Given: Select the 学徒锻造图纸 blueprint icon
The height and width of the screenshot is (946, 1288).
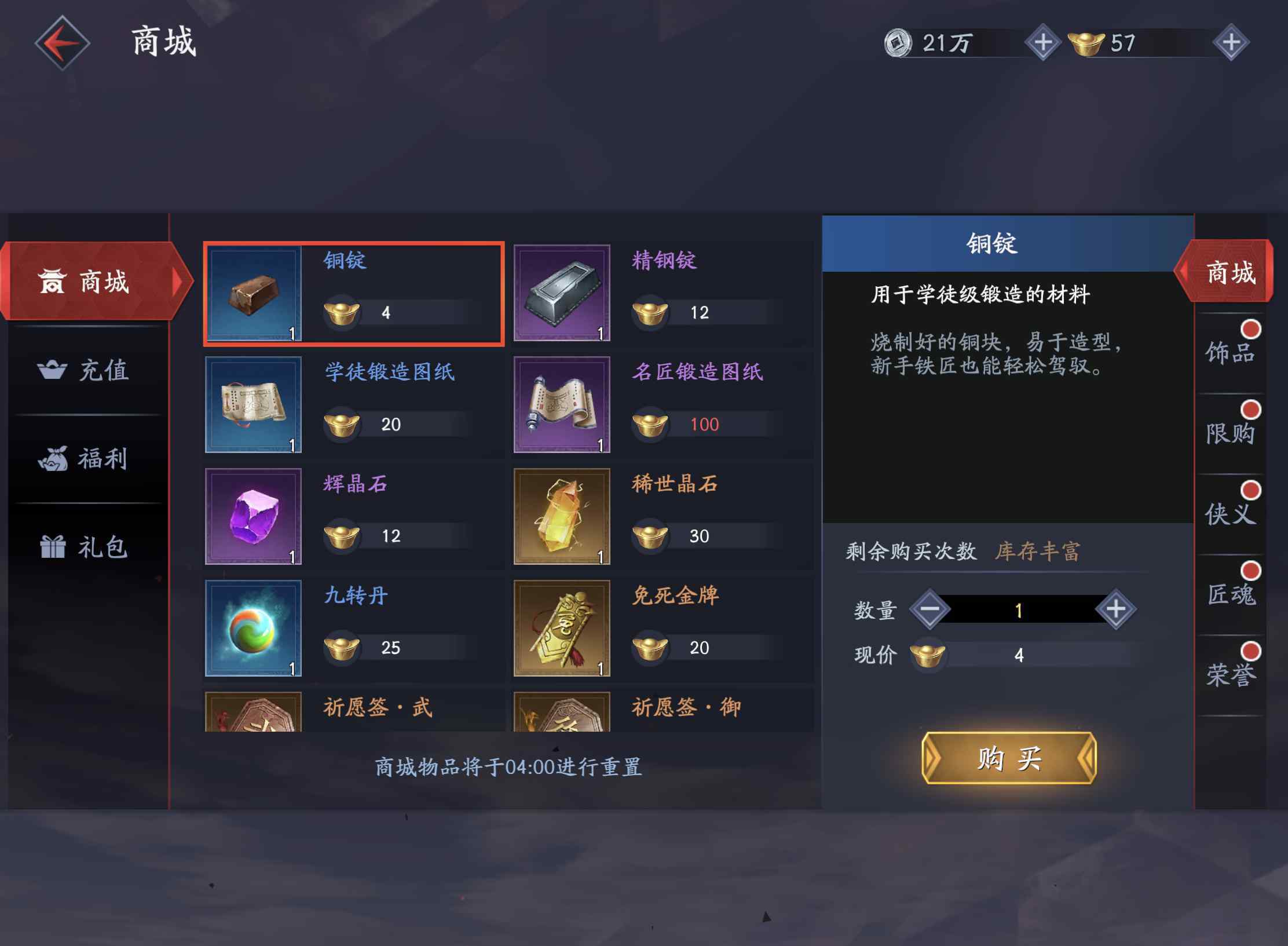Looking at the screenshot, I should pyautogui.click(x=254, y=404).
